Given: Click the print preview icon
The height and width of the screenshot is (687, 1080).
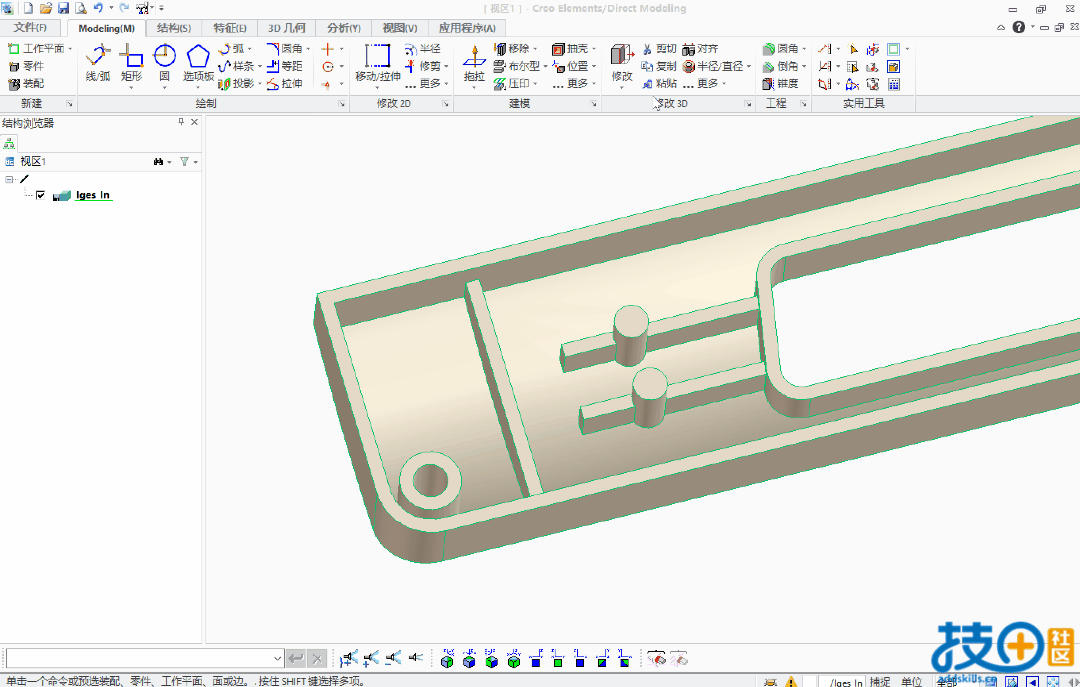Looking at the screenshot, I should coord(81,8).
